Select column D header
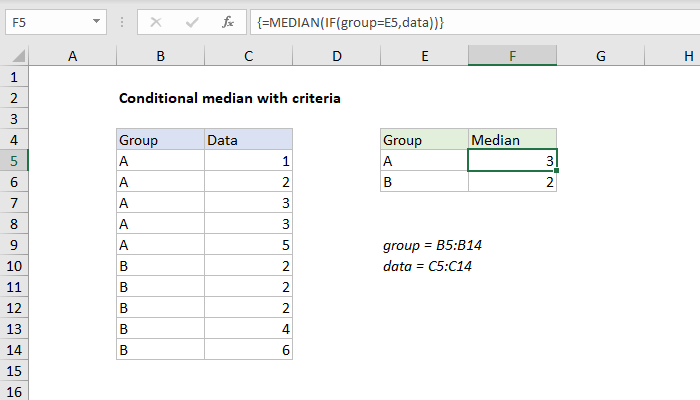 point(337,56)
